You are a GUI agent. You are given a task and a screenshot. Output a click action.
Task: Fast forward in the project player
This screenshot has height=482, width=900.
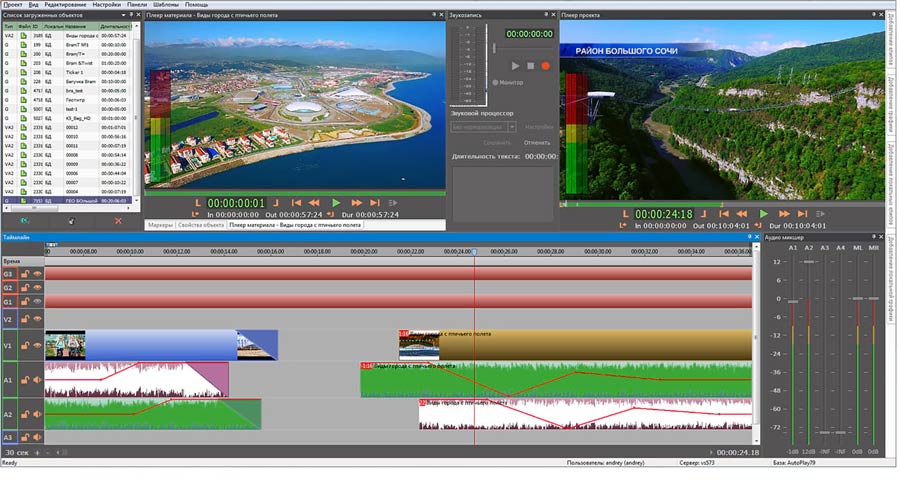784,214
